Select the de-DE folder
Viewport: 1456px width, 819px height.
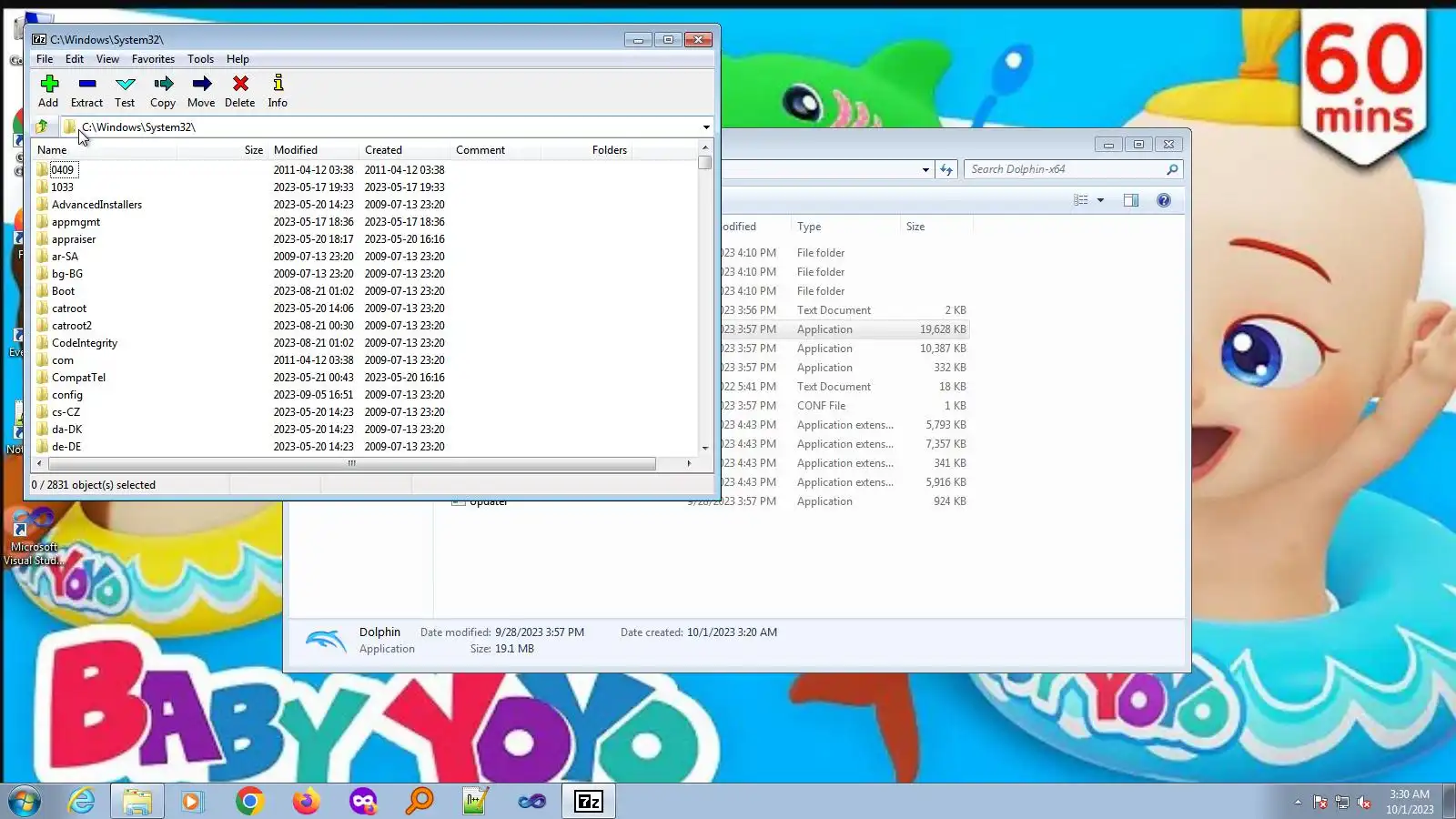coord(66,447)
